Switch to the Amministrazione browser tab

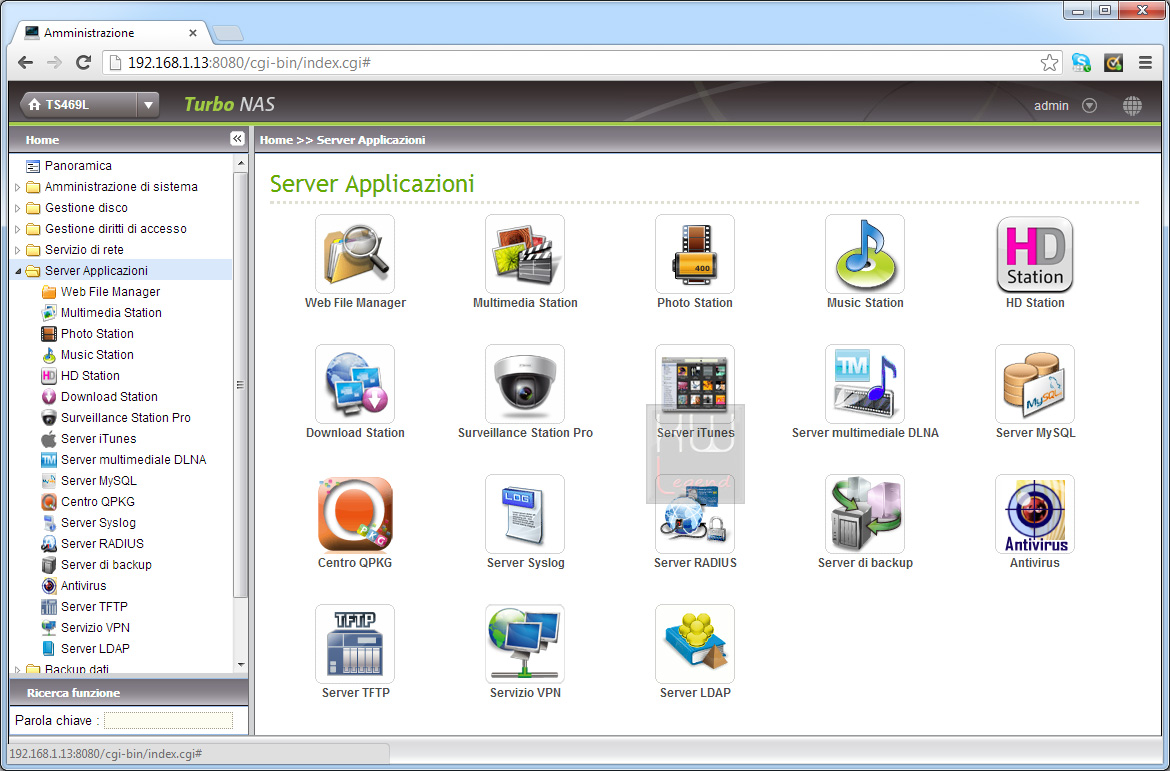pos(112,33)
